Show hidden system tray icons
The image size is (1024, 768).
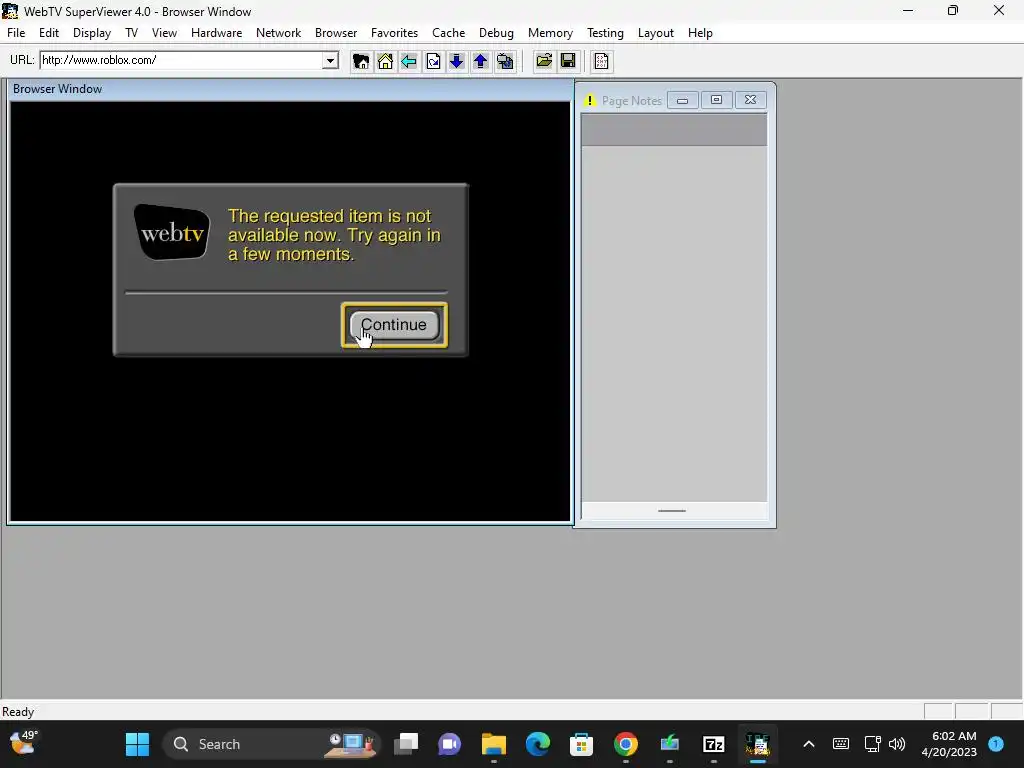coord(808,744)
